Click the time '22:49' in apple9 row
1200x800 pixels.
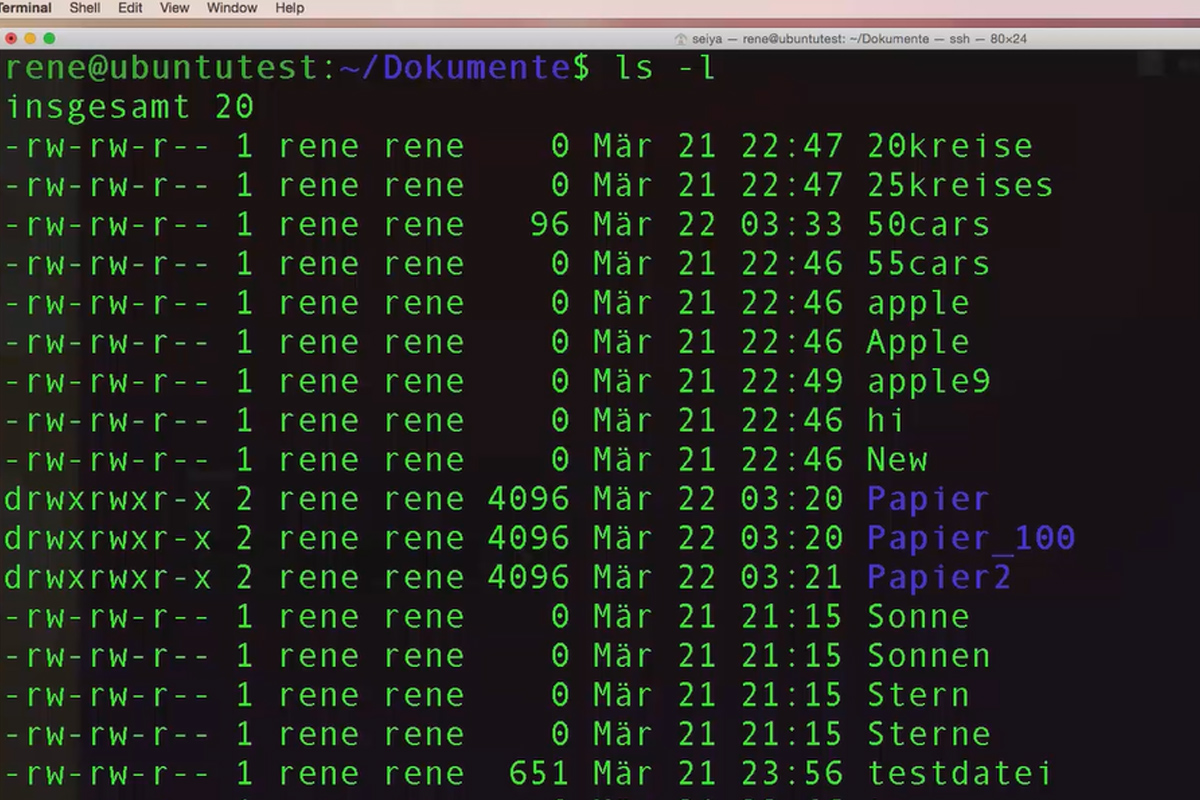[793, 382]
